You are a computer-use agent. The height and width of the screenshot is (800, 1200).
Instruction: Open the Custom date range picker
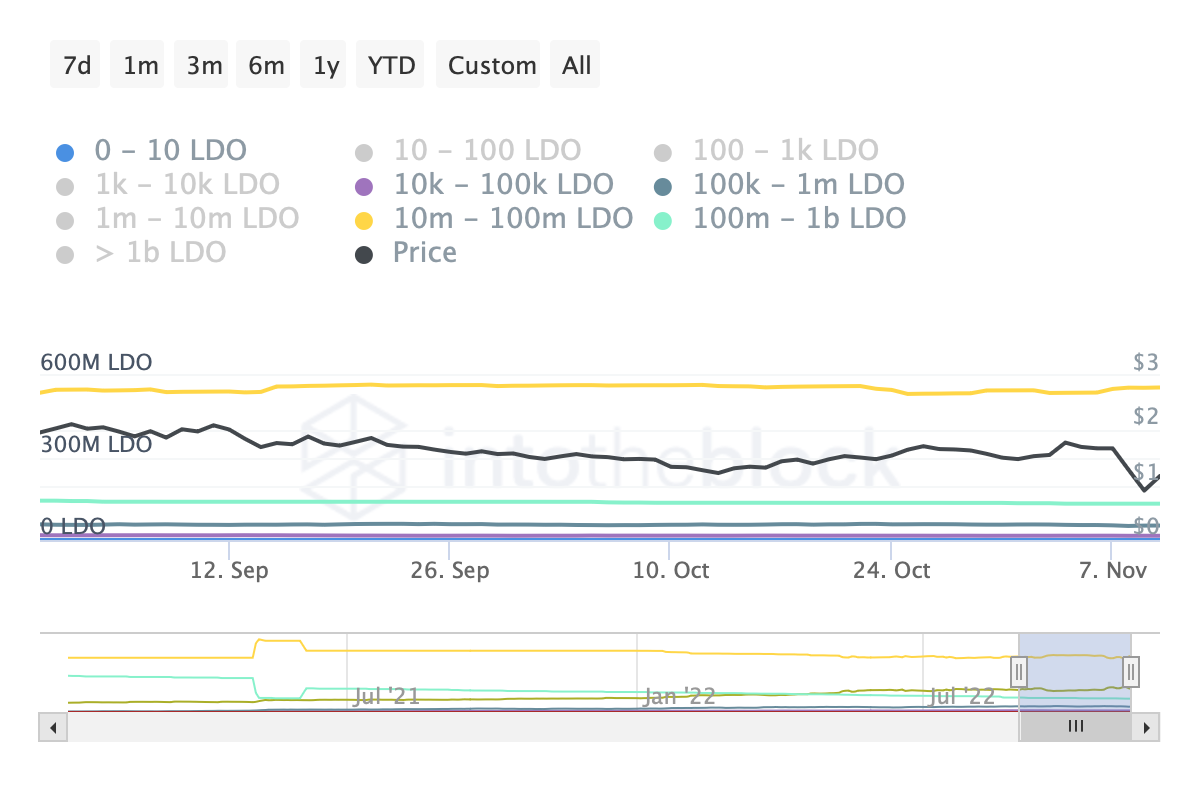(492, 66)
